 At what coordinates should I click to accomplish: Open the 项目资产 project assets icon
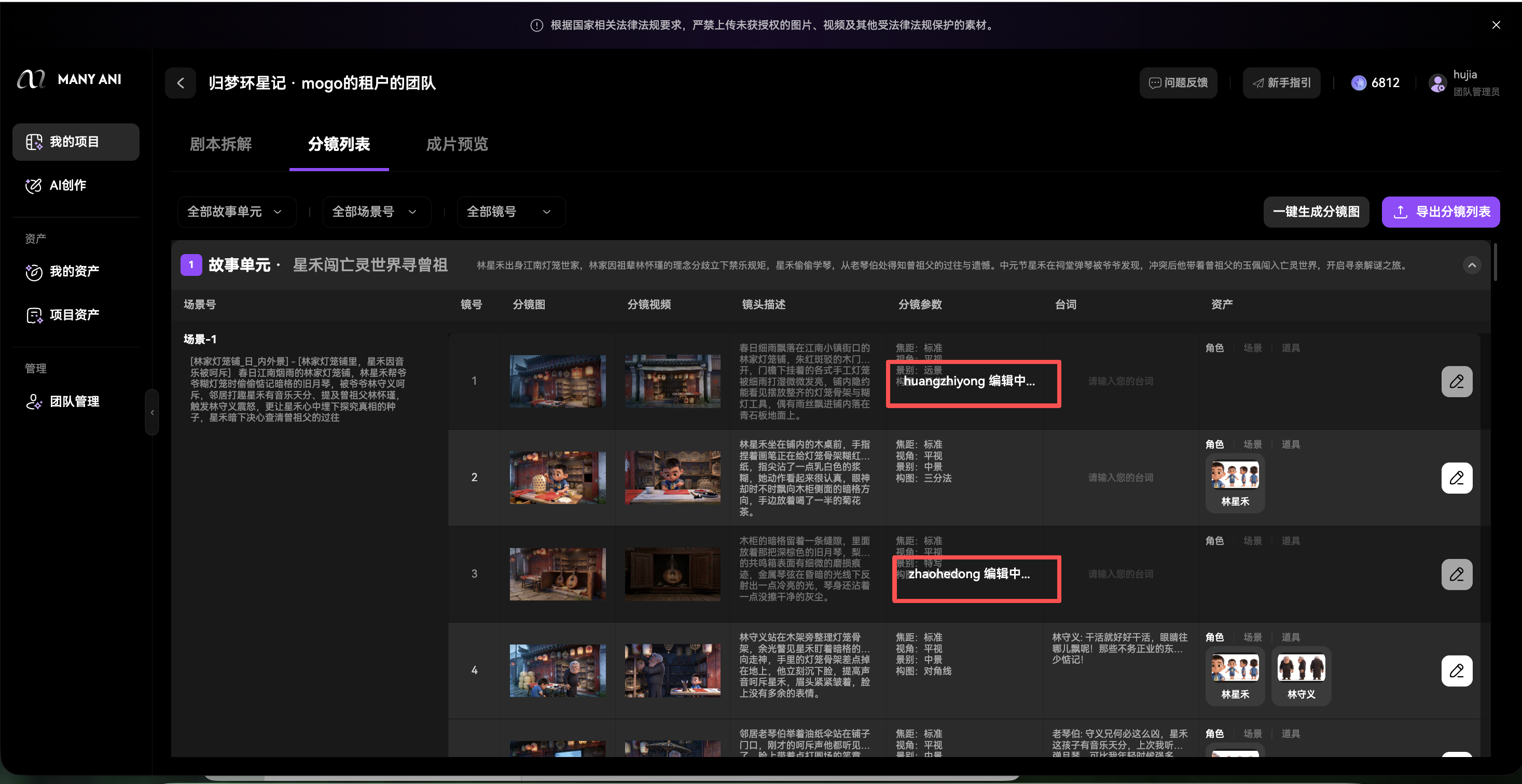click(x=34, y=314)
